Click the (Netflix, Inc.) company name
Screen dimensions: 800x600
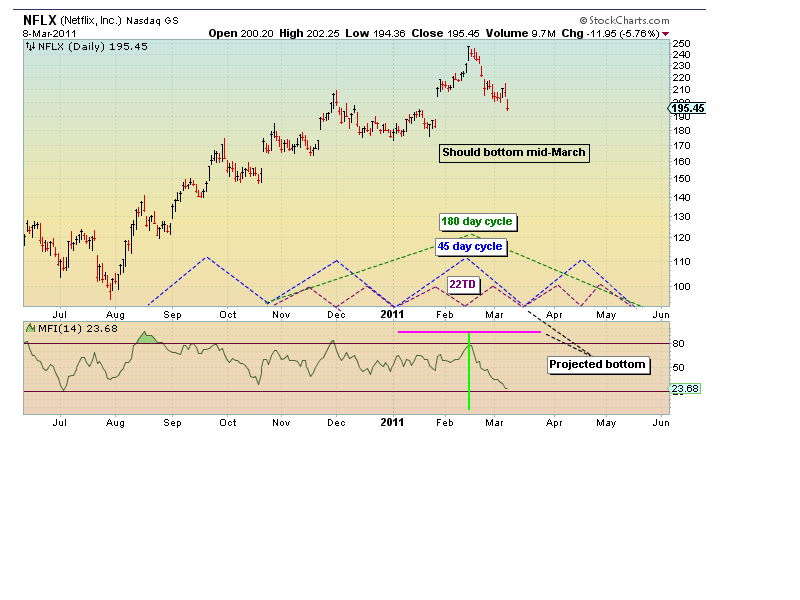pos(91,20)
